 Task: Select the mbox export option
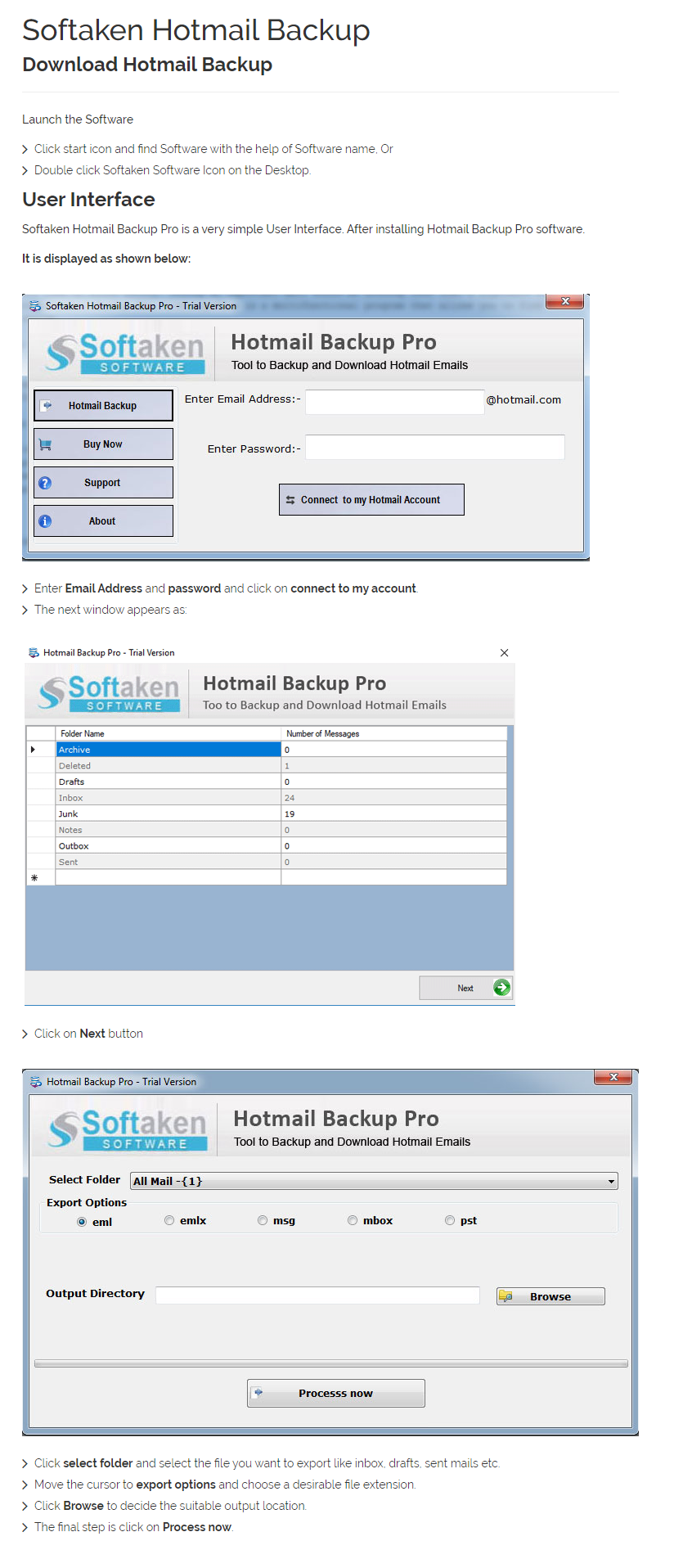pos(353,1220)
